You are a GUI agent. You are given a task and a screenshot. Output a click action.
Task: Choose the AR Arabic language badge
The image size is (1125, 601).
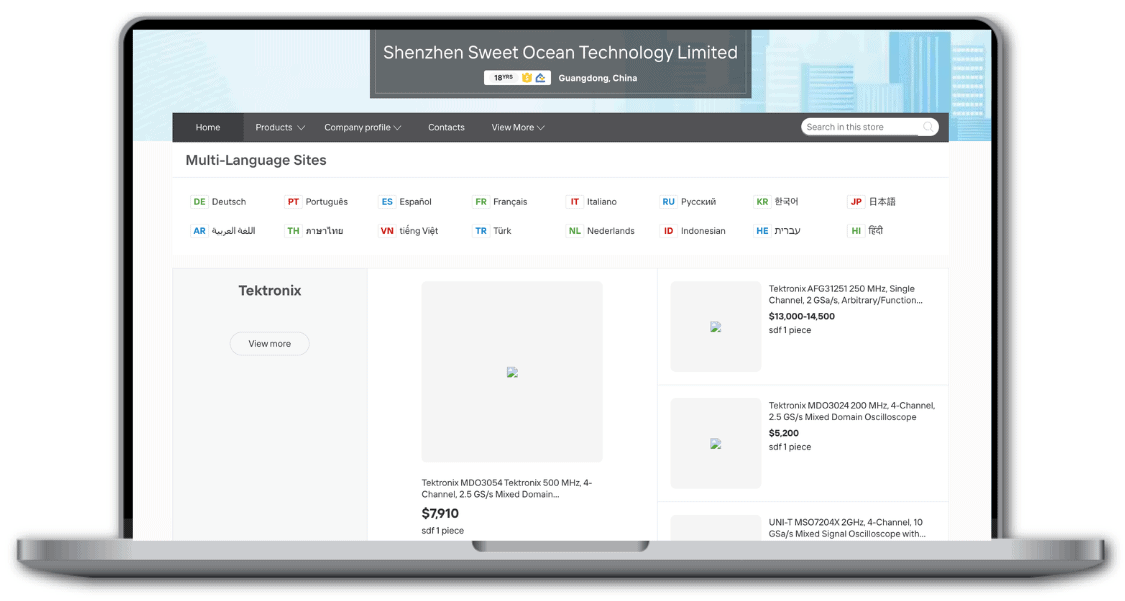[x=199, y=231]
